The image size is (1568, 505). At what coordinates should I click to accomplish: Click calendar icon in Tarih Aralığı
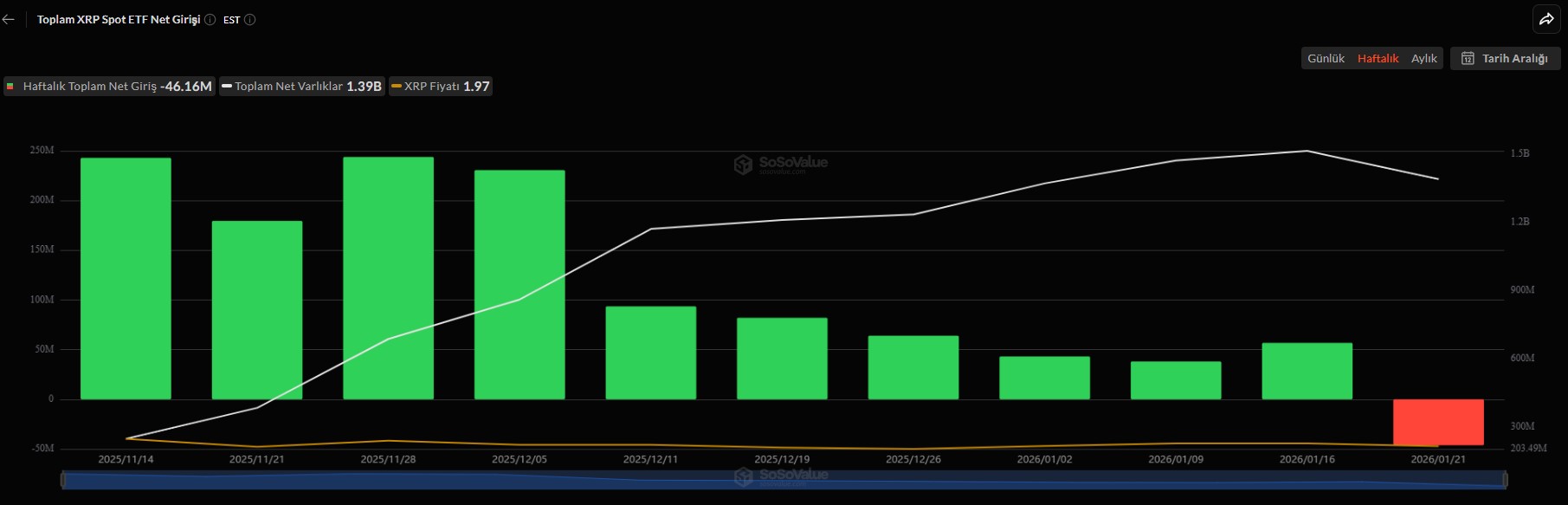(x=1468, y=58)
